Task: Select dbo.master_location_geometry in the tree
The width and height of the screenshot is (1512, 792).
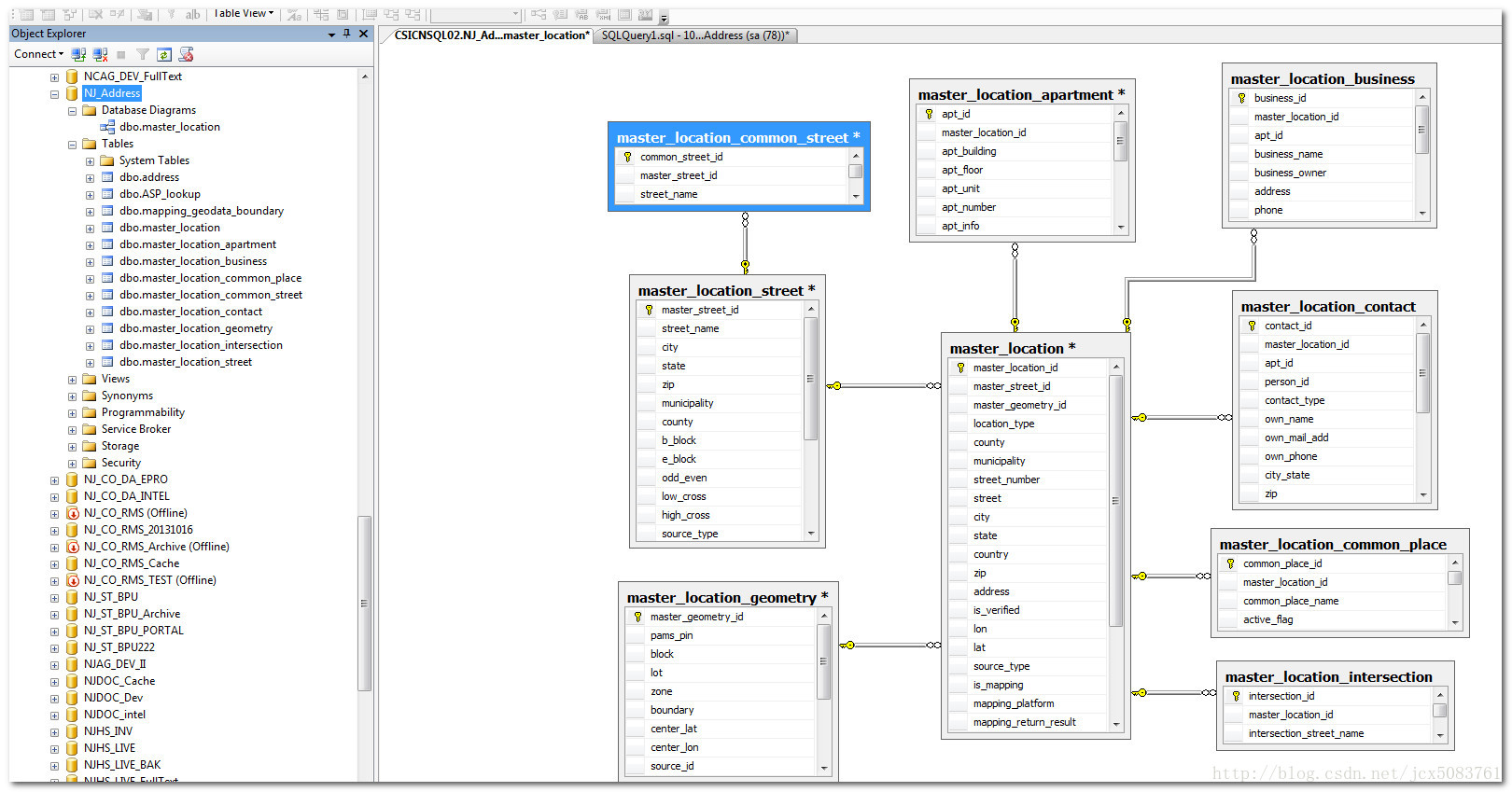Action: (x=196, y=328)
